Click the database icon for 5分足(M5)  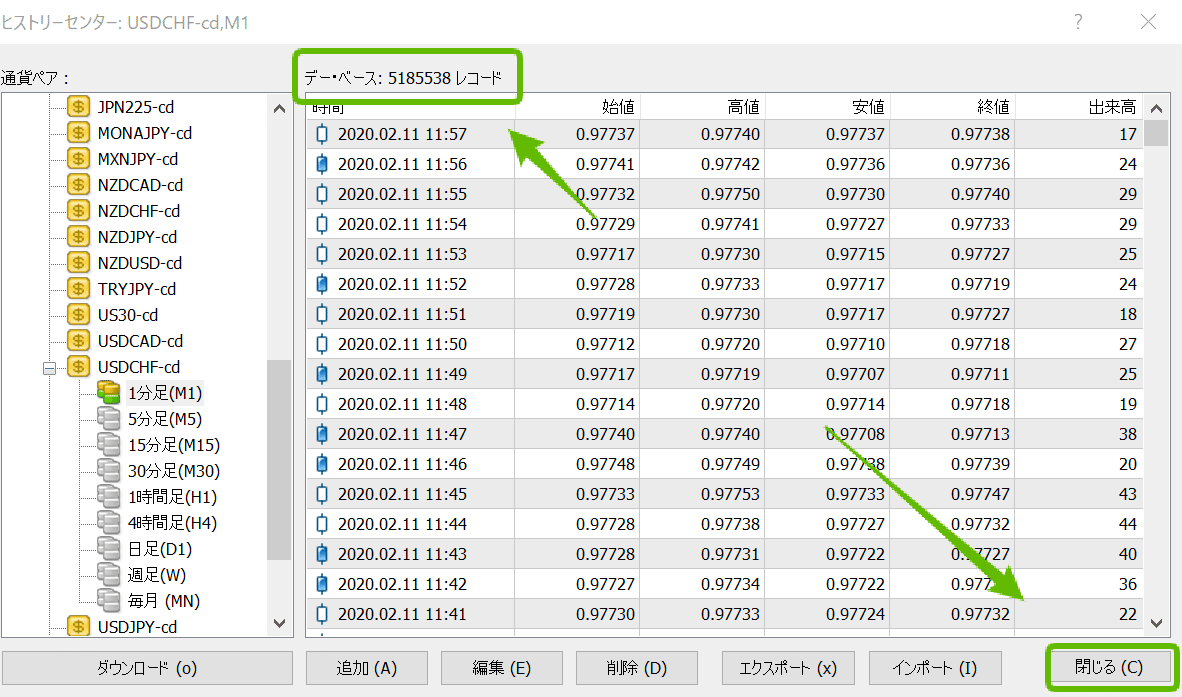point(109,419)
